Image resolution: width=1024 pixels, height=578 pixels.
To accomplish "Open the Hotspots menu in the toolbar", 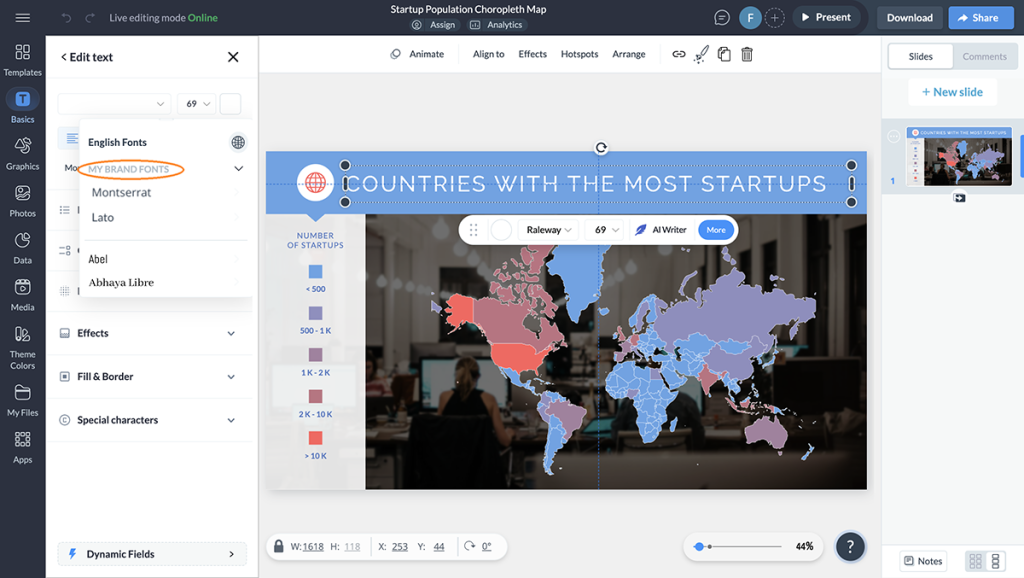I will pyautogui.click(x=579, y=54).
